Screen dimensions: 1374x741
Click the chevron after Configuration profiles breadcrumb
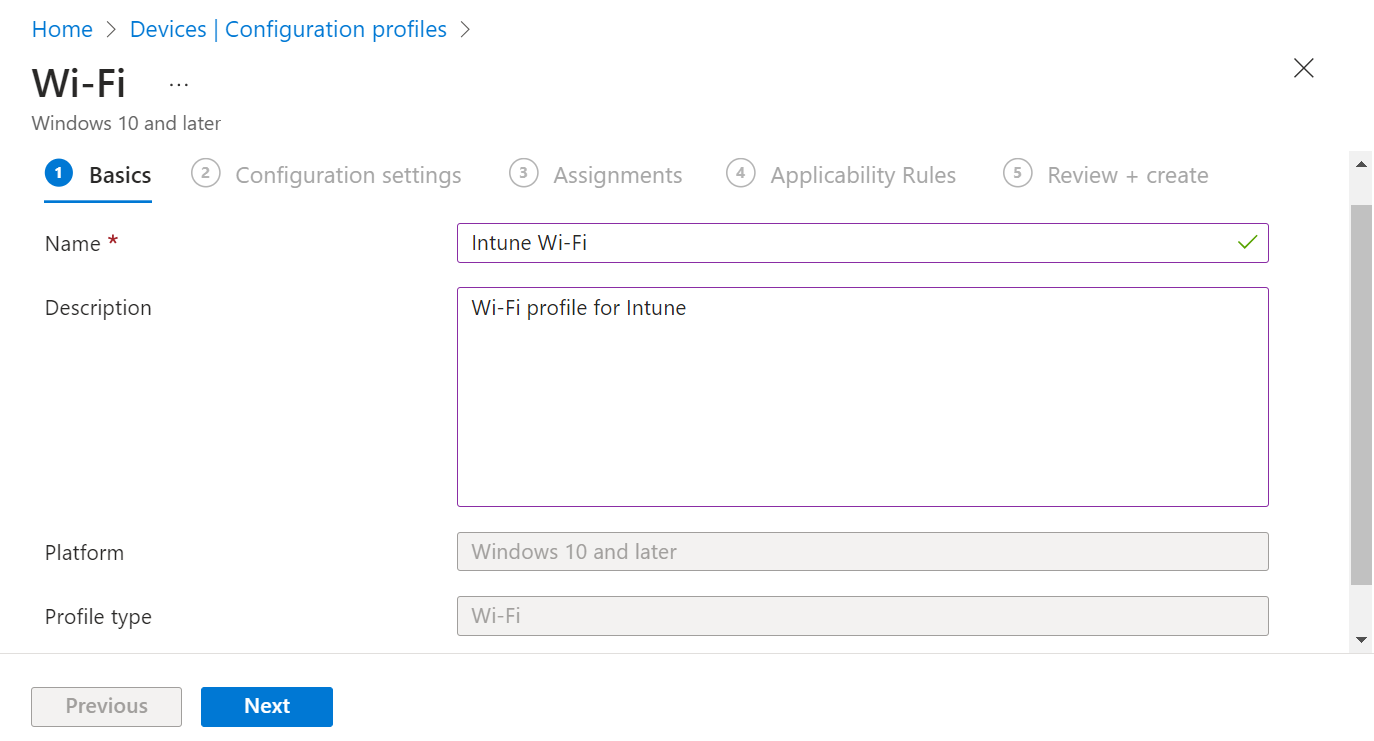click(x=465, y=30)
